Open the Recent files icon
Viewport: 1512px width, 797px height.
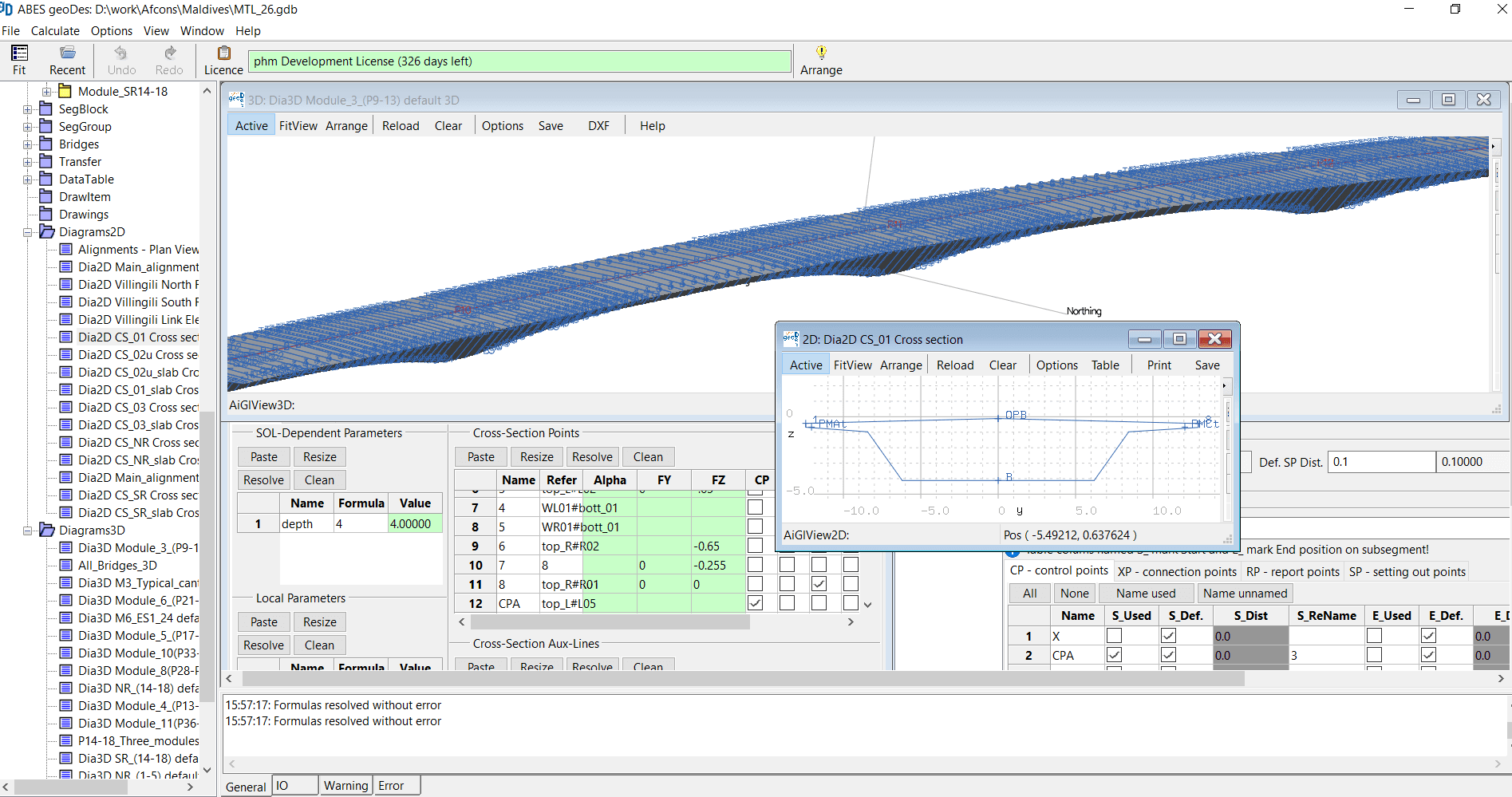(67, 53)
